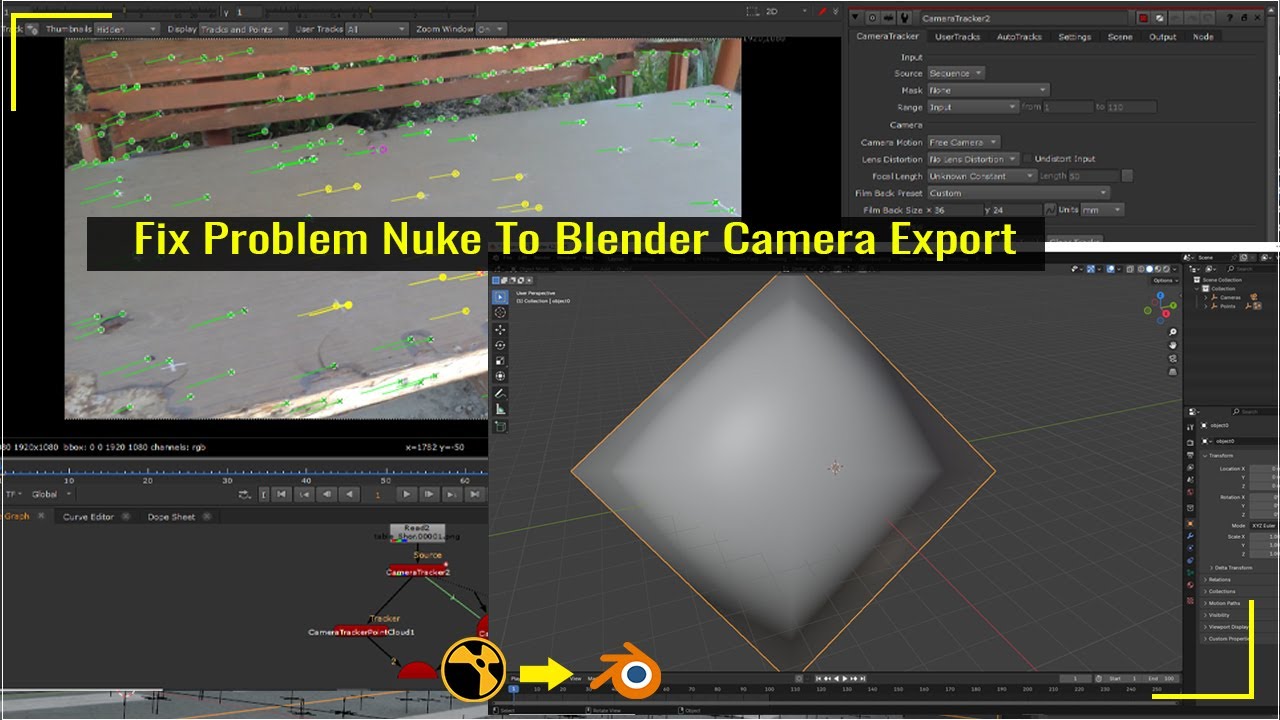Select Blender's Transform tool
Image resolution: width=1280 pixels, height=720 pixels.
coord(500,376)
